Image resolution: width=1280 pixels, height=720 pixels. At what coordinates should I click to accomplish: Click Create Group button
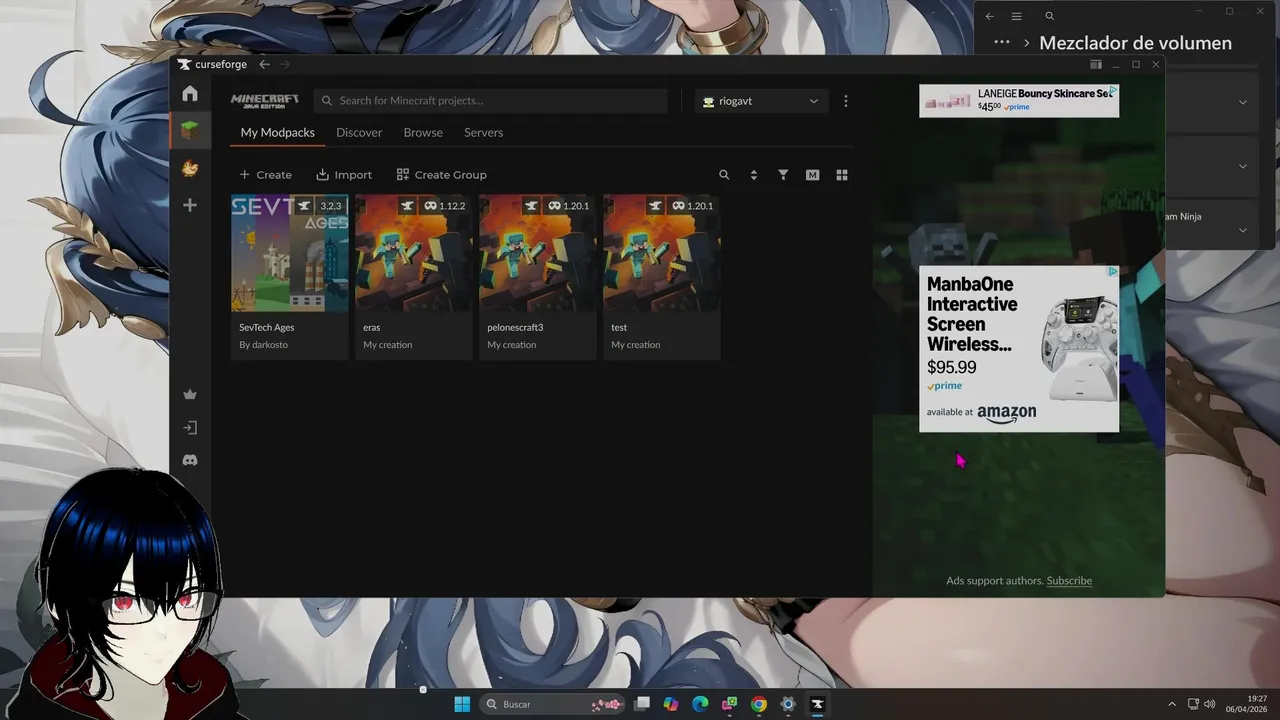pyautogui.click(x=441, y=174)
